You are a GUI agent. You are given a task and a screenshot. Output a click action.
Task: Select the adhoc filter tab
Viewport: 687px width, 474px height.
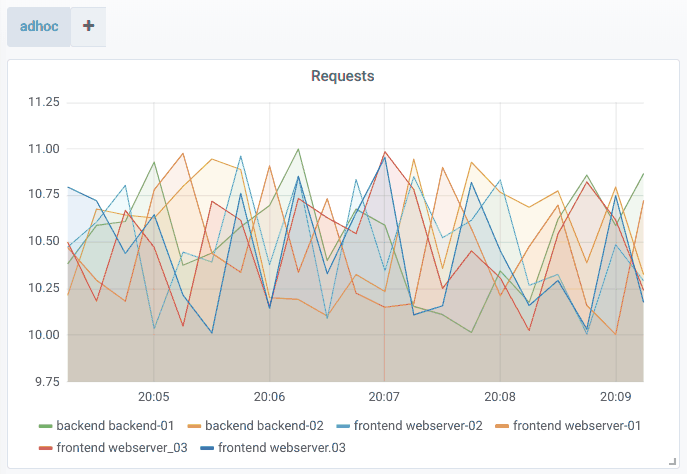pos(39,27)
